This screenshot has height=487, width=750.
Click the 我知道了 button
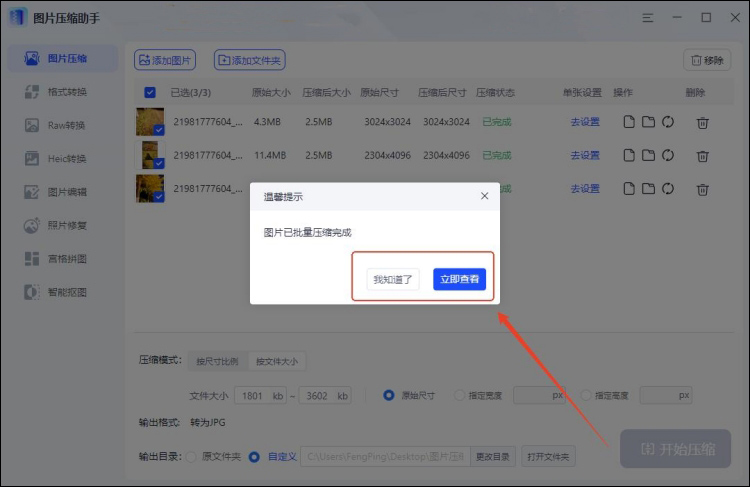tap(393, 279)
